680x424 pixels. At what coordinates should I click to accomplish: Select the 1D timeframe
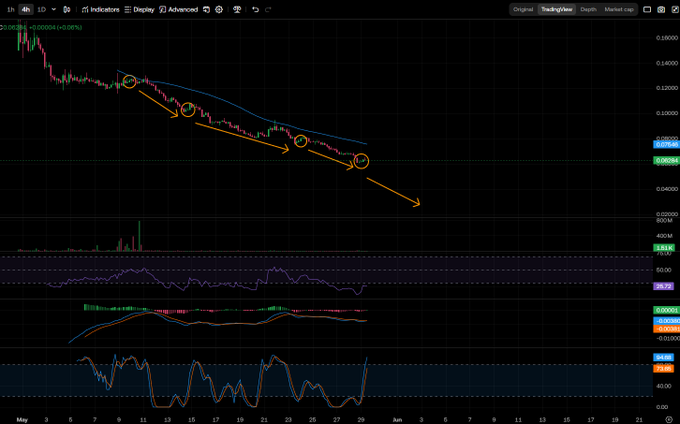coord(42,10)
